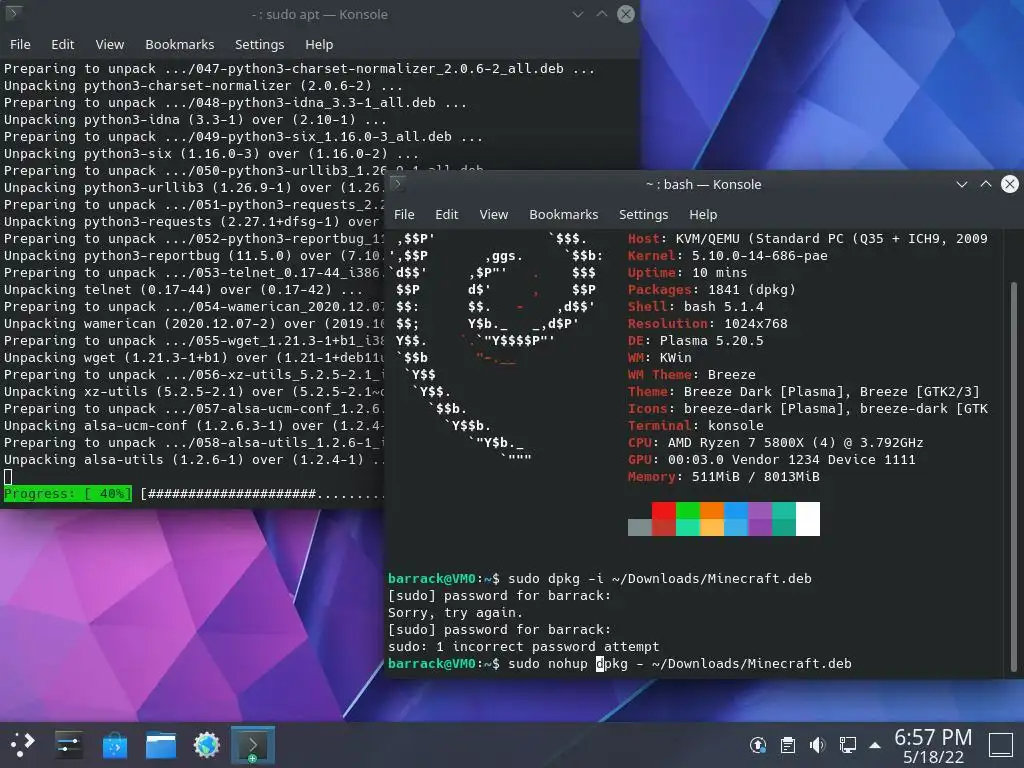The image size is (1024, 768).
Task: Open the network connections tray icon
Action: (847, 744)
